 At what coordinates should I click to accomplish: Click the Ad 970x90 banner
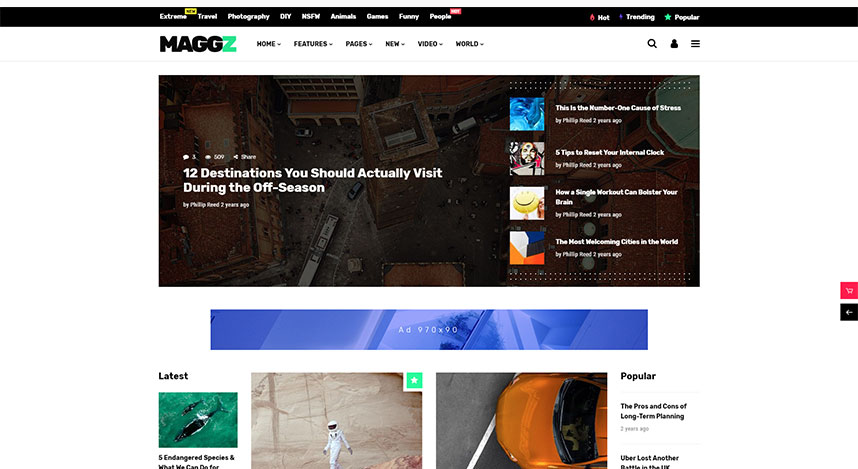point(429,329)
